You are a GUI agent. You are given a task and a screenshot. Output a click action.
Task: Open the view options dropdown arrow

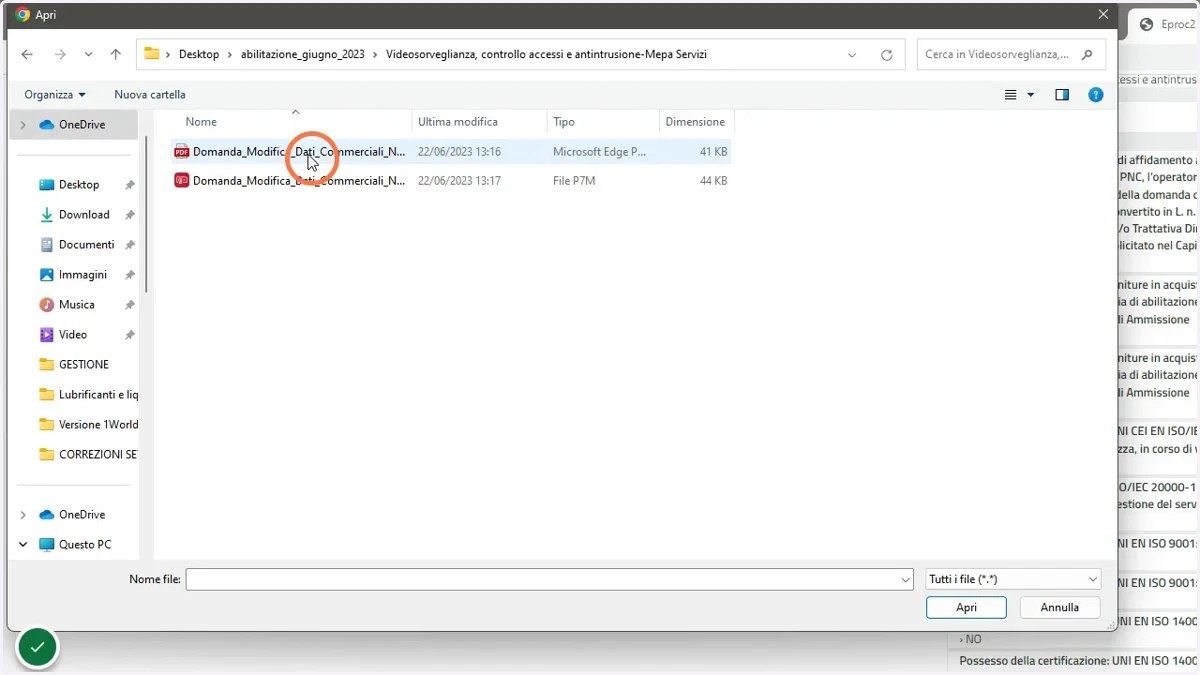[1029, 95]
